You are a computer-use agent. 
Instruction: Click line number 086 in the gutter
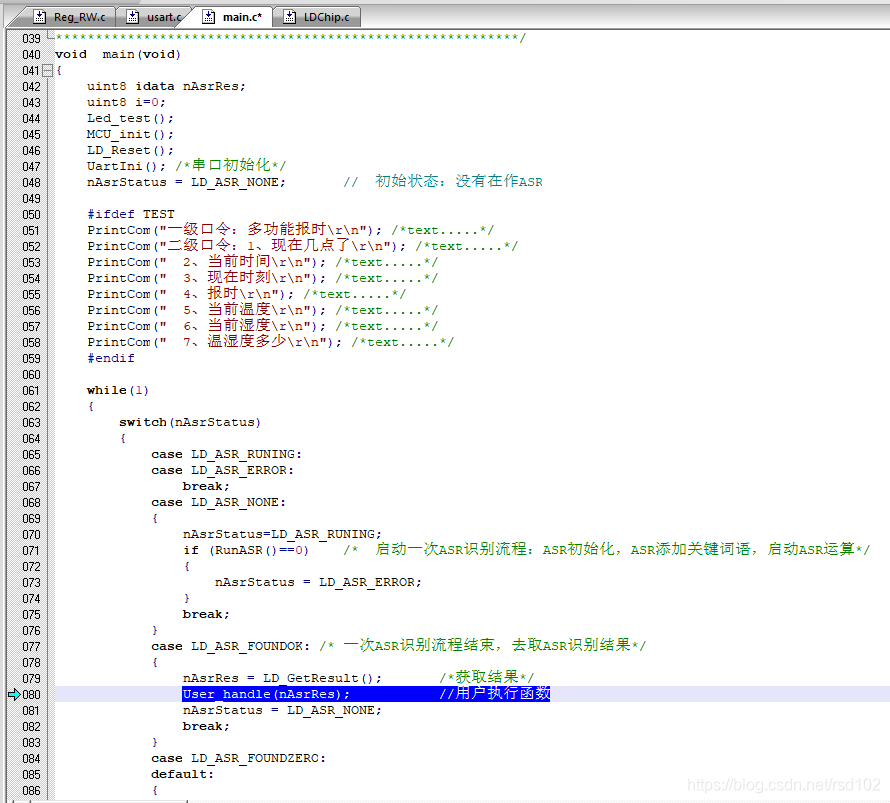coord(31,791)
